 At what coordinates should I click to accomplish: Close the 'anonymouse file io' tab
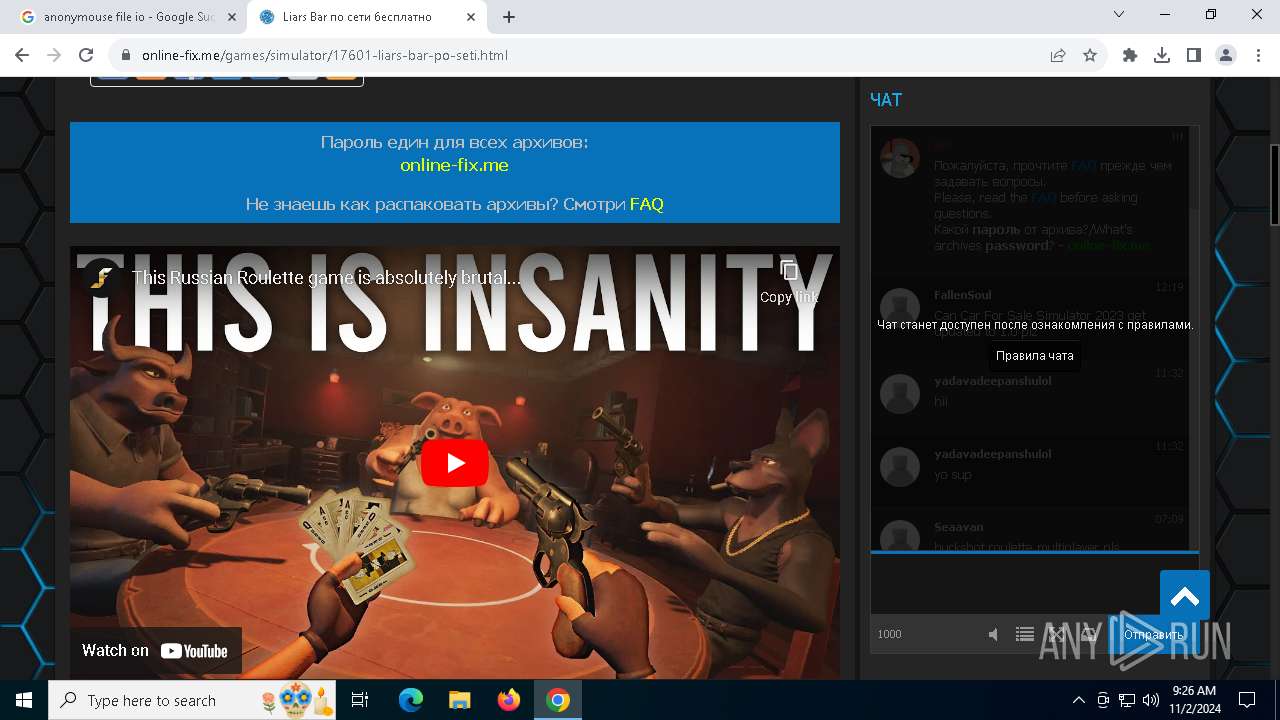[232, 17]
